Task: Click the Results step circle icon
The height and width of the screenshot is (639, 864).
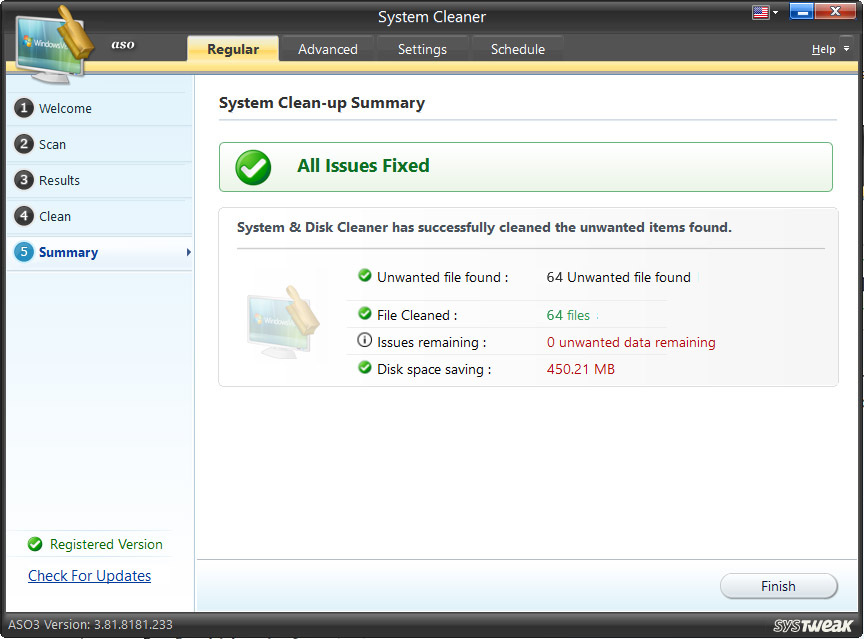Action: [x=23, y=180]
